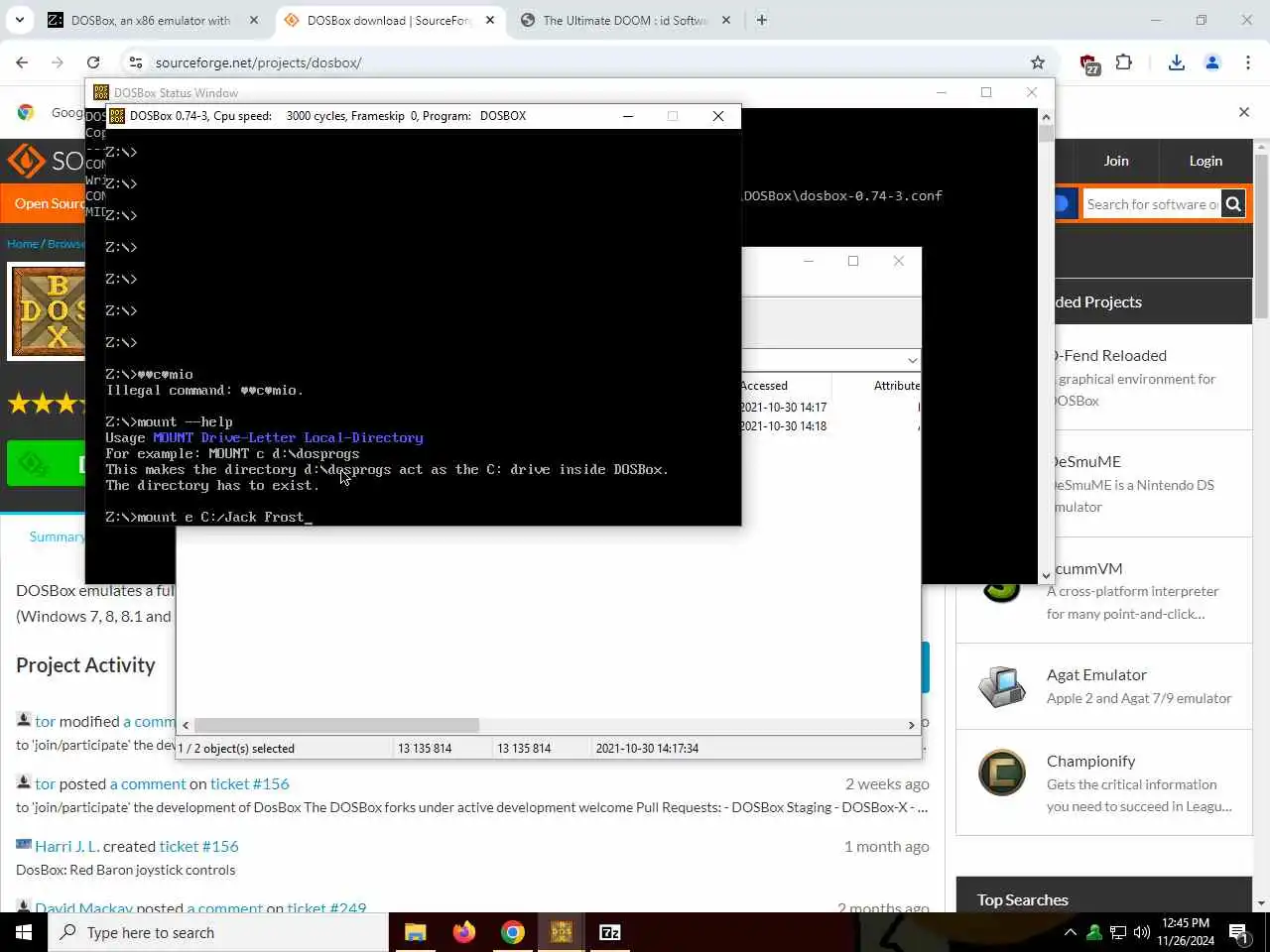Expand the 7-Zip address path dropdown

[912, 360]
